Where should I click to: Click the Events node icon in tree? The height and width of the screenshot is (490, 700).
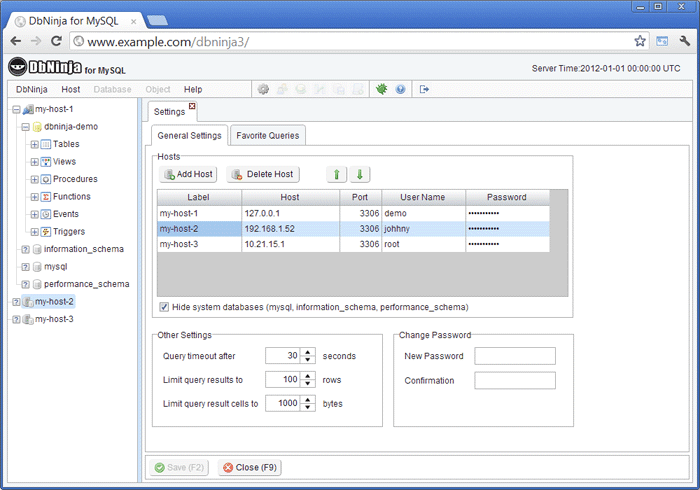tap(46, 214)
